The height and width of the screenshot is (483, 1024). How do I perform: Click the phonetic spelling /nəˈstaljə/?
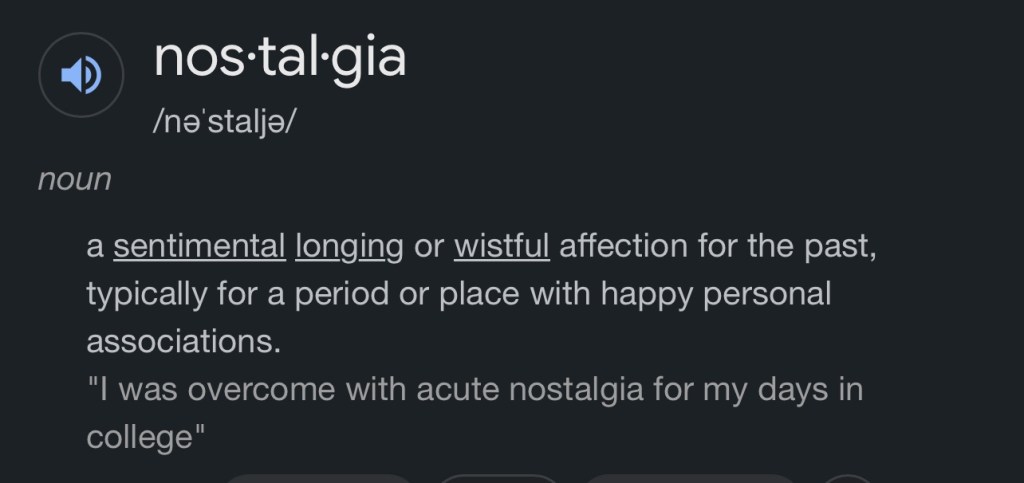point(226,126)
